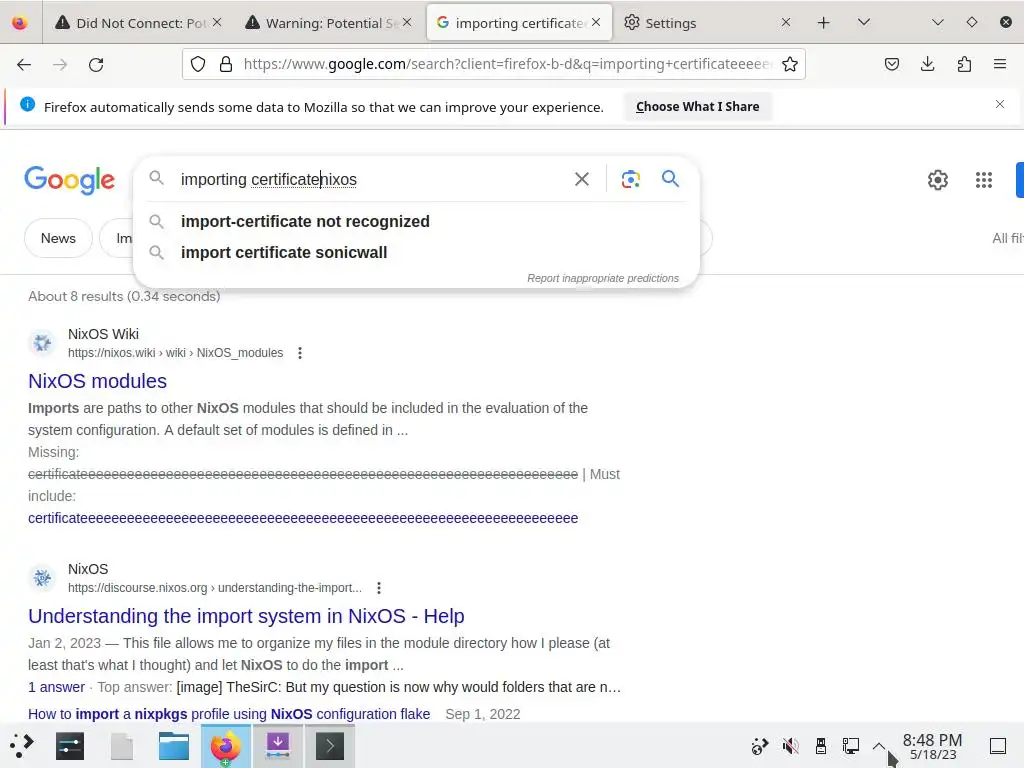1024x768 pixels.
Task: Open the Google apps grid
Action: [x=984, y=180]
